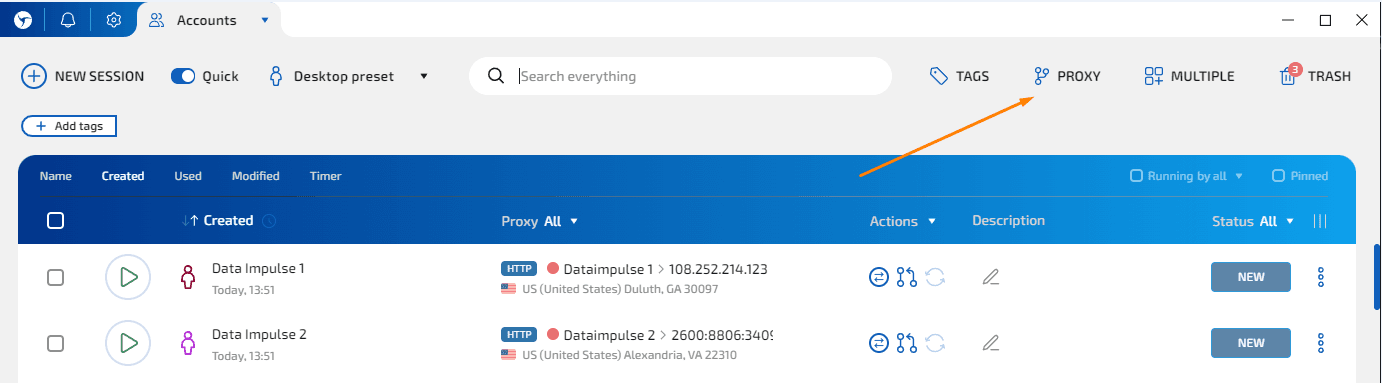The height and width of the screenshot is (383, 1382).
Task: Launch the Data Impulse 1 session
Action: coord(128,277)
